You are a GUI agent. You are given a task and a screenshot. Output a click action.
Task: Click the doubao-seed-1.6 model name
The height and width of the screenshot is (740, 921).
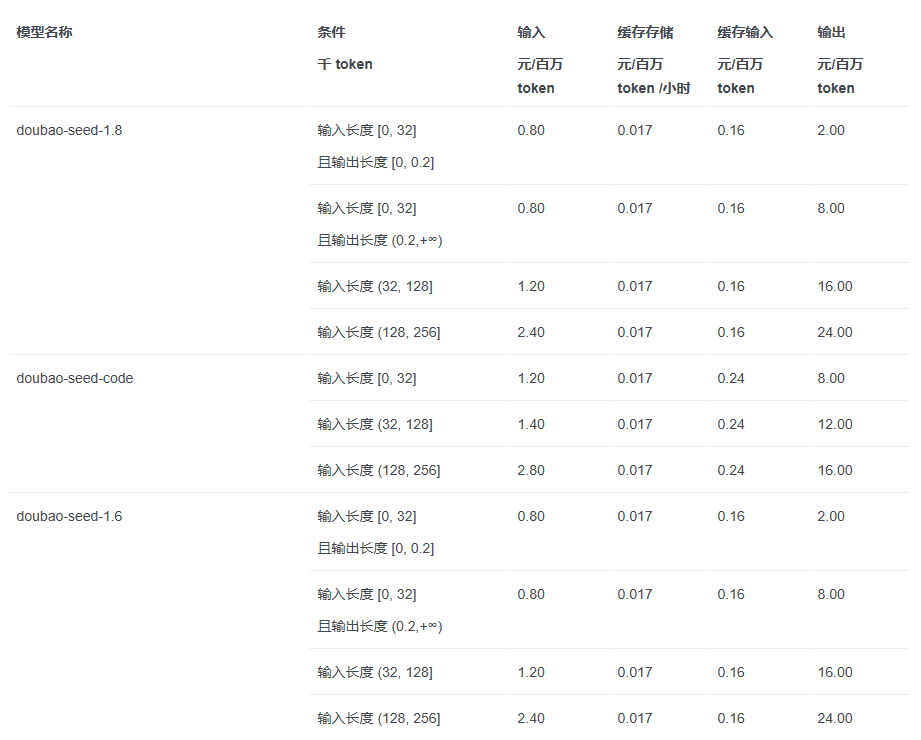(69, 516)
